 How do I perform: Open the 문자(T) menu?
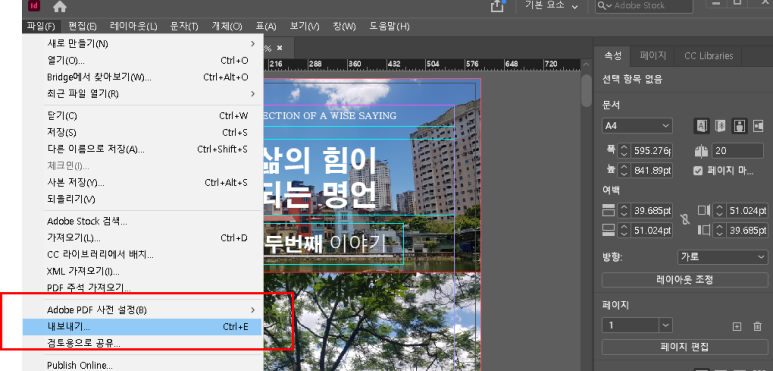click(x=184, y=26)
